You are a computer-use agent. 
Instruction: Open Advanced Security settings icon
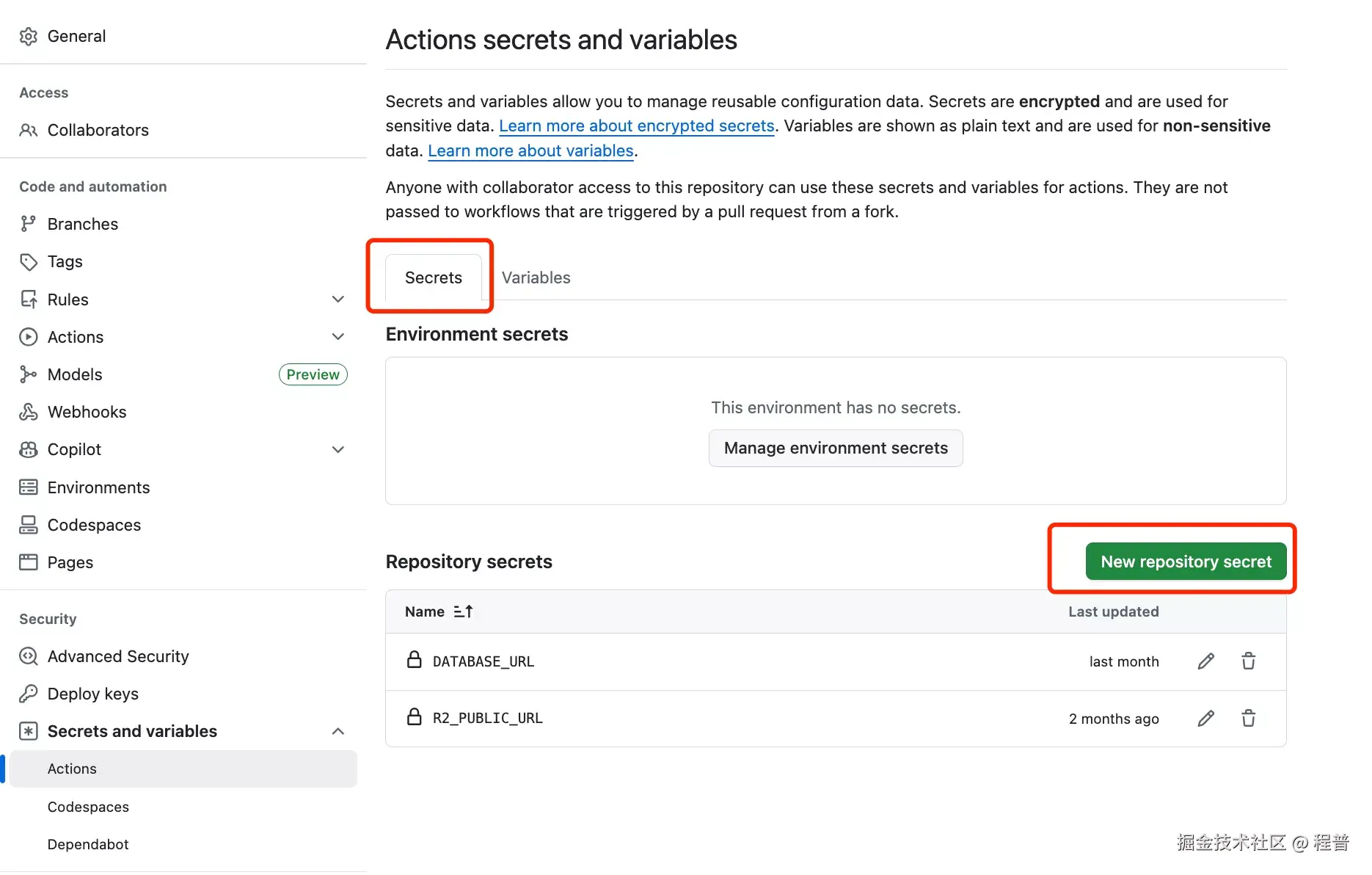pyautogui.click(x=28, y=656)
